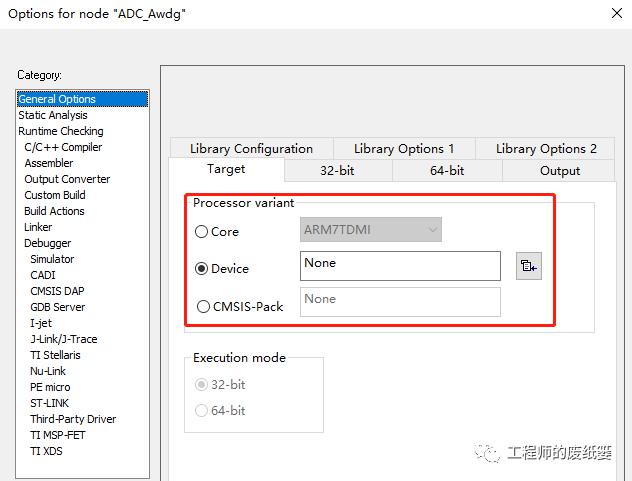Click the CMSIS-Pack name field
This screenshot has height=481, width=632.
400,302
